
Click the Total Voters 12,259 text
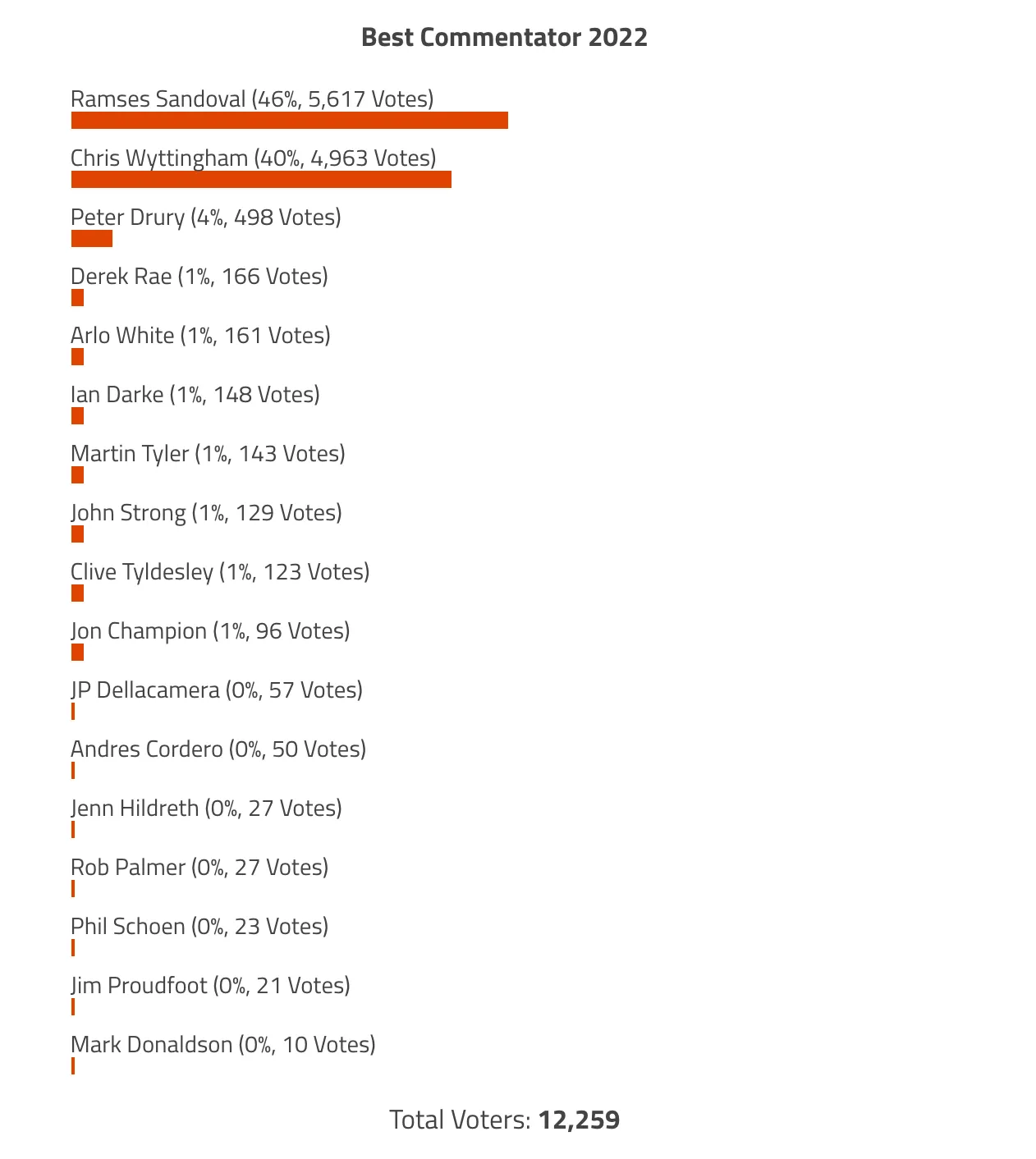pos(504,1120)
